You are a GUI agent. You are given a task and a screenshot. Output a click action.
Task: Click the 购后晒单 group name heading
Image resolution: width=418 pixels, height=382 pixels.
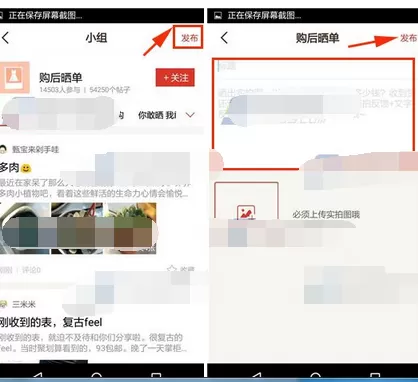pyautogui.click(x=61, y=77)
